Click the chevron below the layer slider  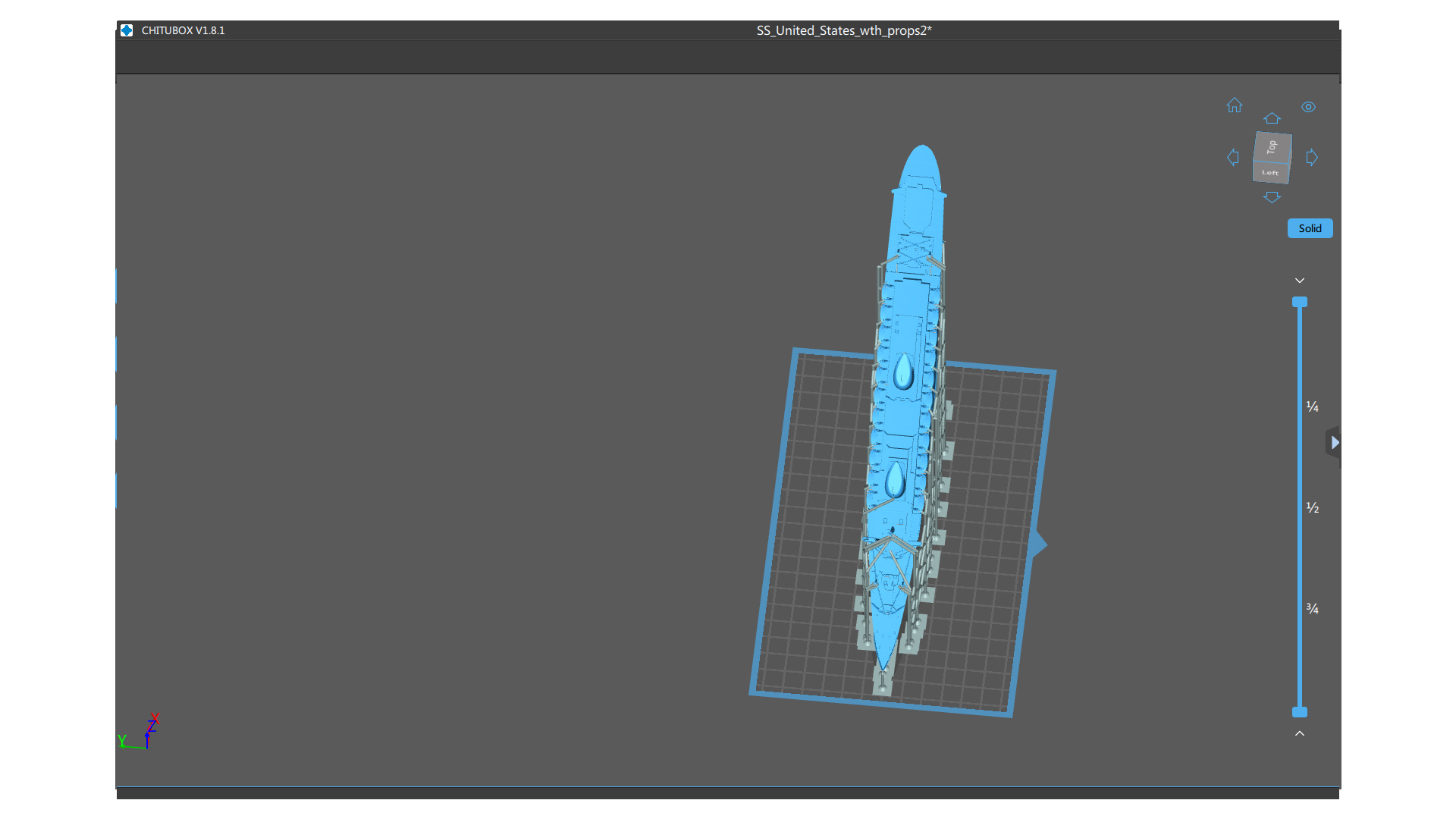tap(1300, 733)
